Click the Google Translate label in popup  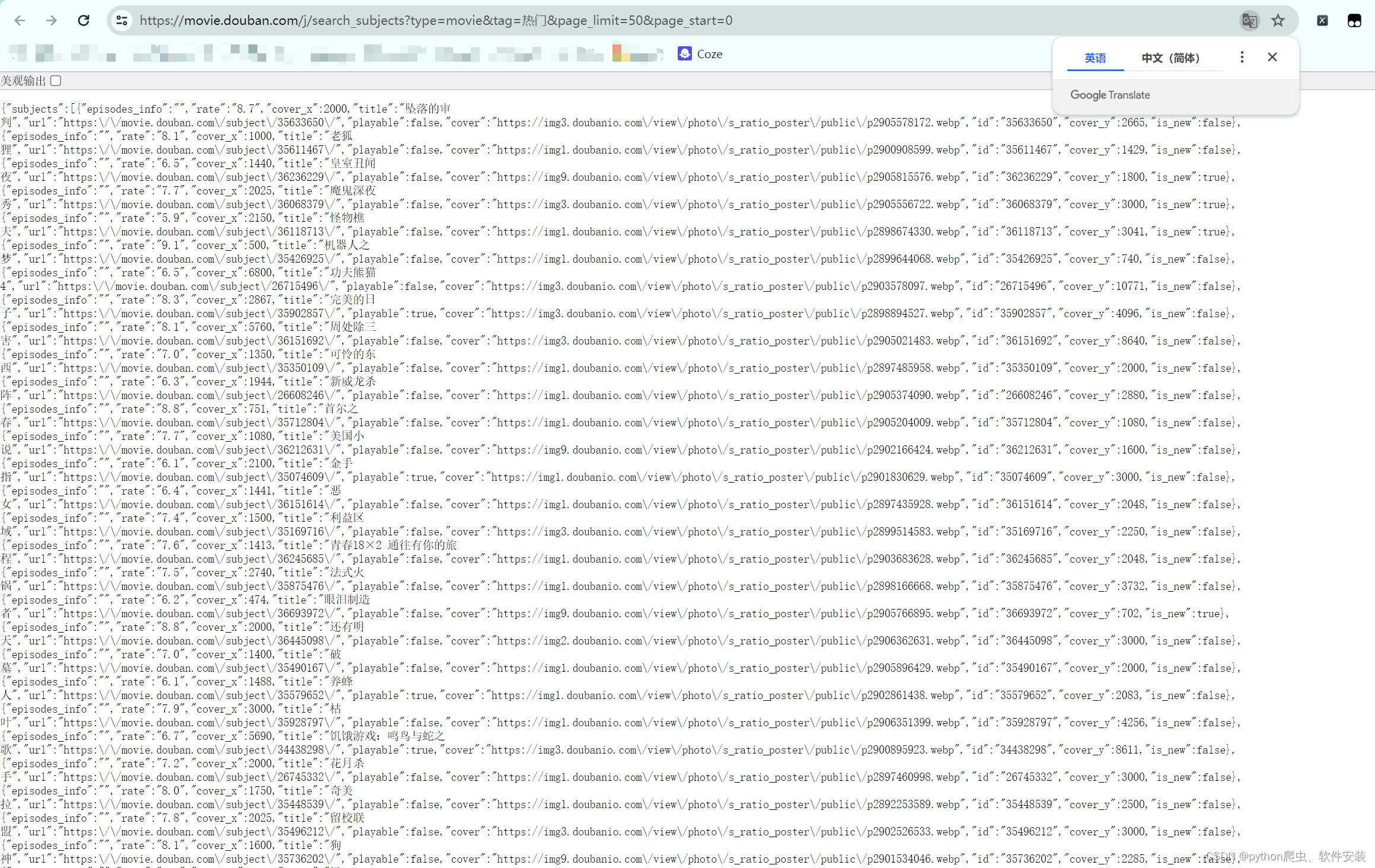tap(1110, 95)
